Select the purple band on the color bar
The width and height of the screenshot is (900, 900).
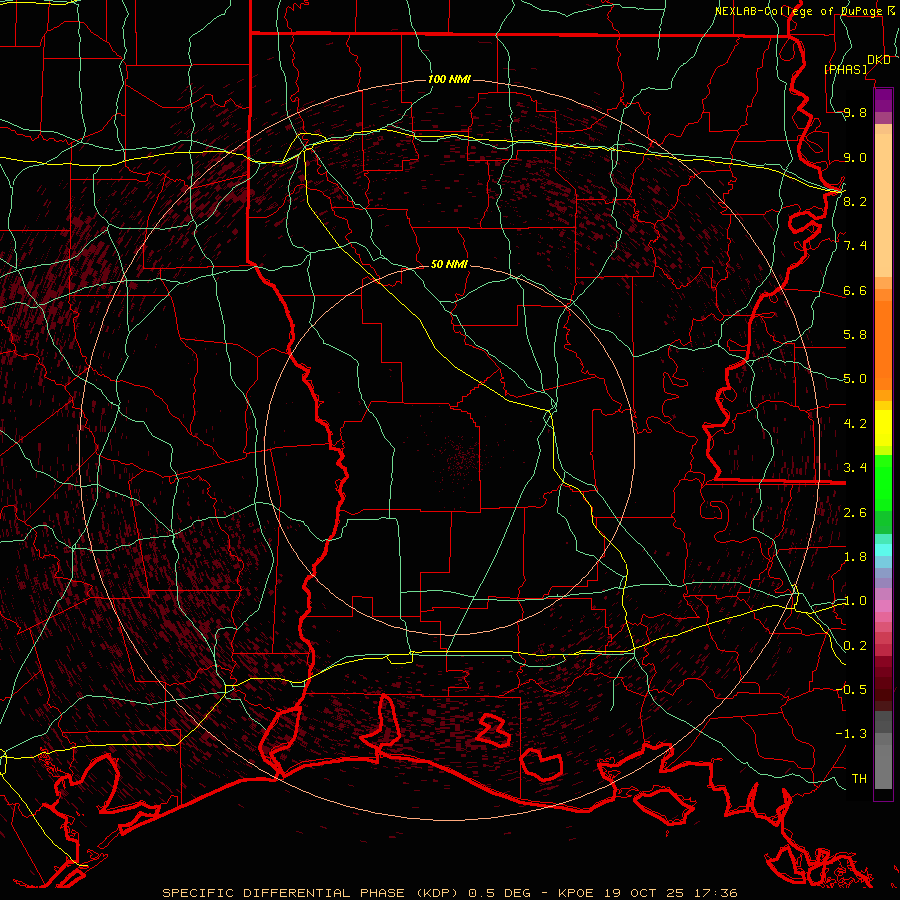click(x=883, y=100)
